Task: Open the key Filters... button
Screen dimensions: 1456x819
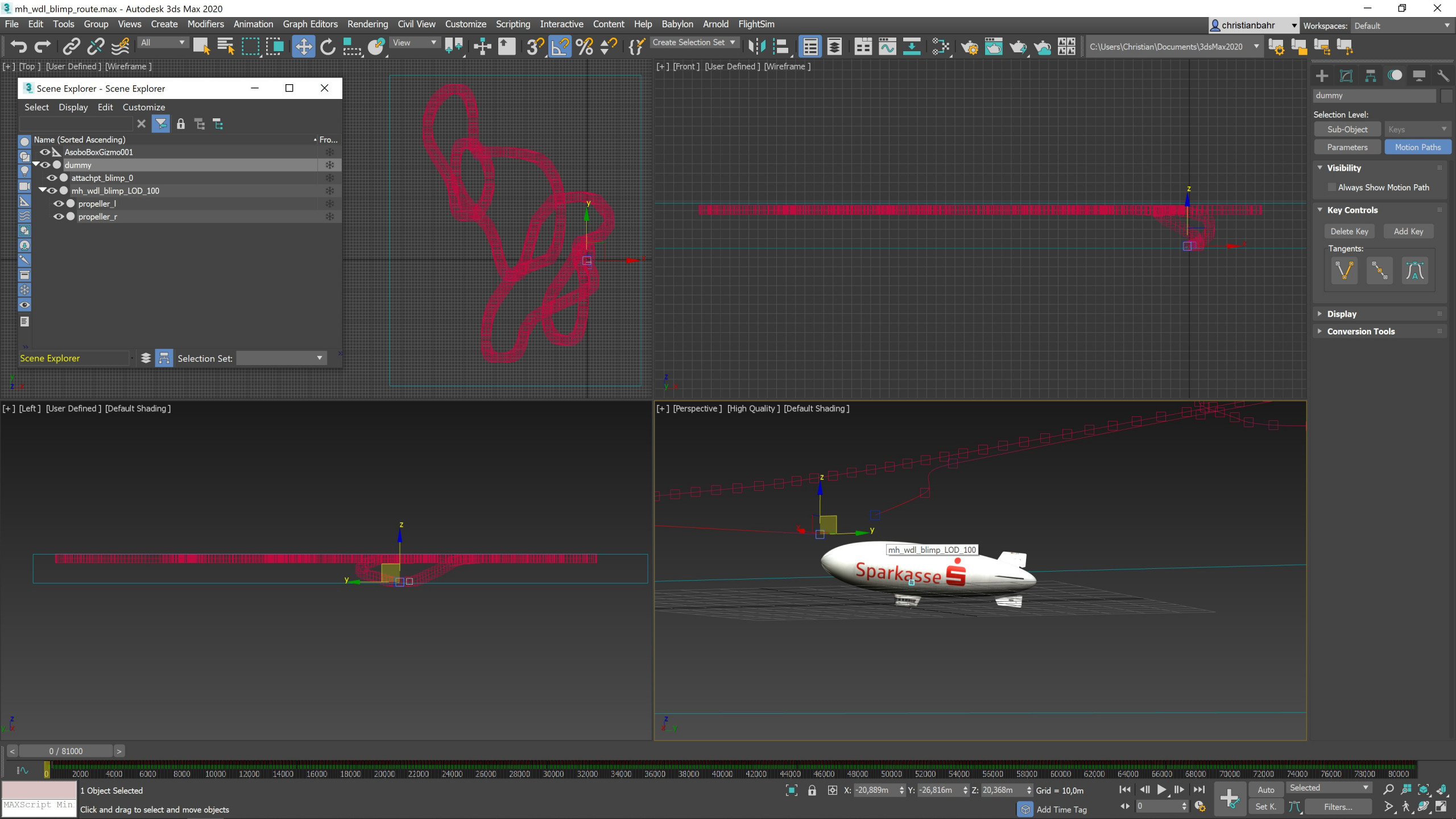Action: (1338, 807)
